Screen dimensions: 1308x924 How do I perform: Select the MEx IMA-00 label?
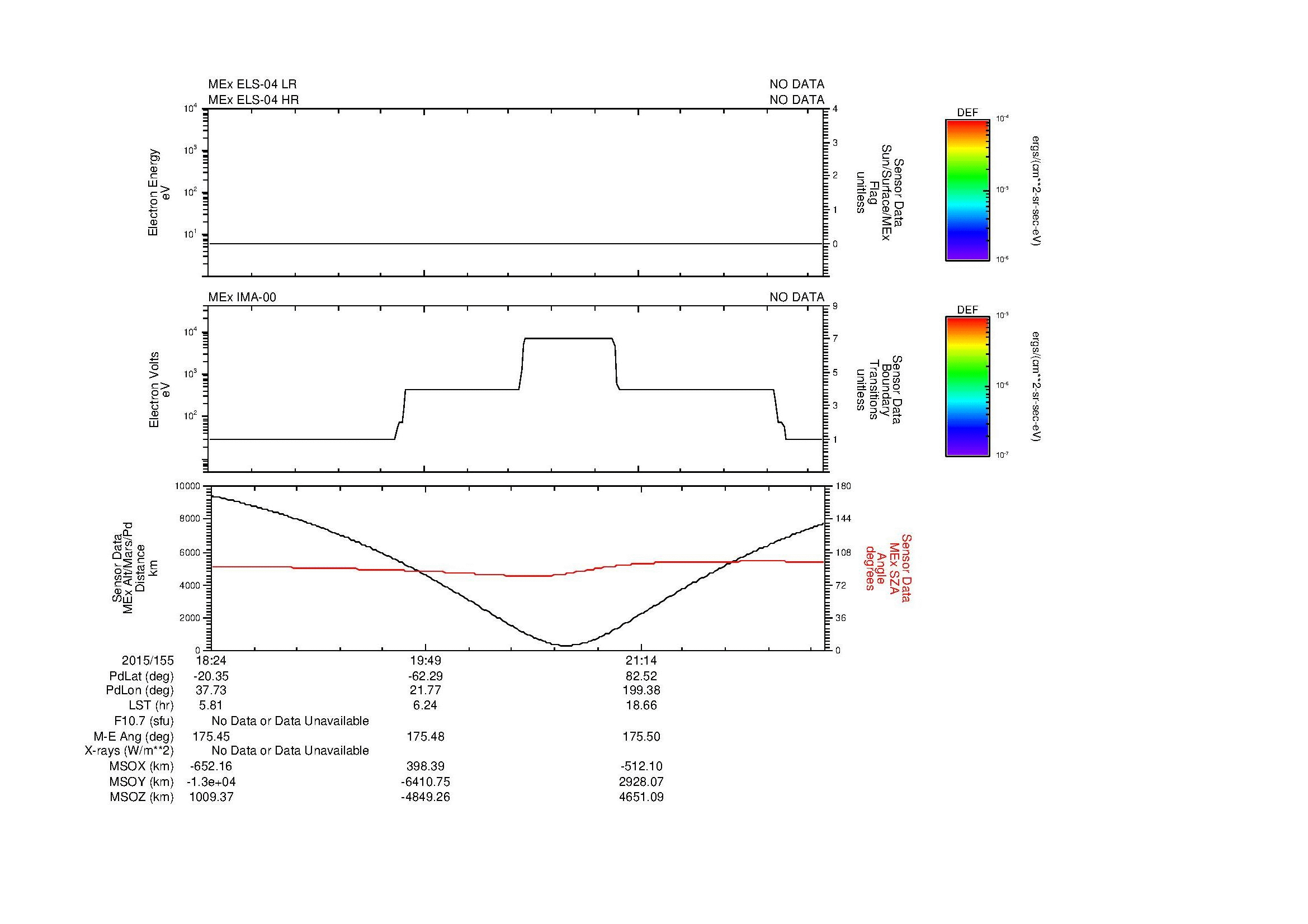point(242,297)
